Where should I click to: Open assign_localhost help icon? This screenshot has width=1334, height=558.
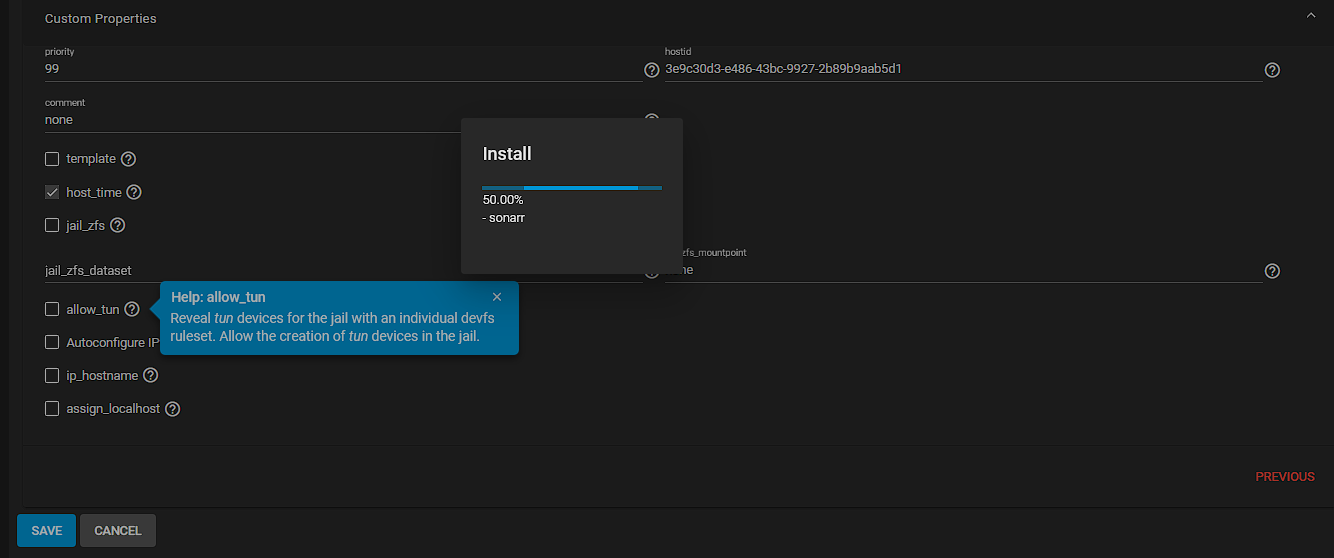172,409
